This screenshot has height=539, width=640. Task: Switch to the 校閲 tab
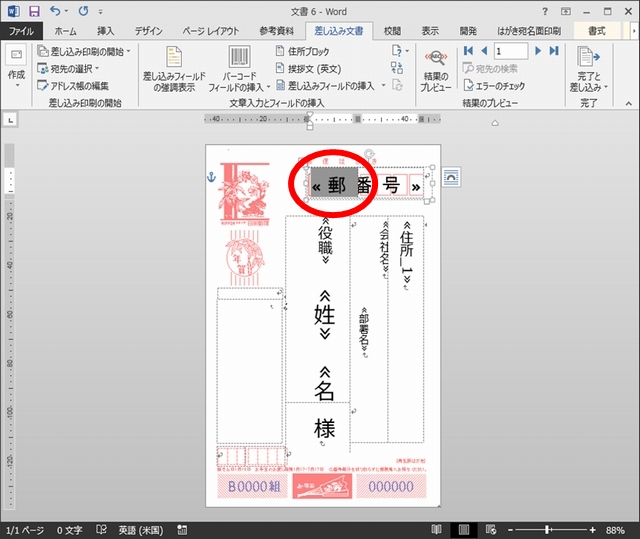[392, 31]
